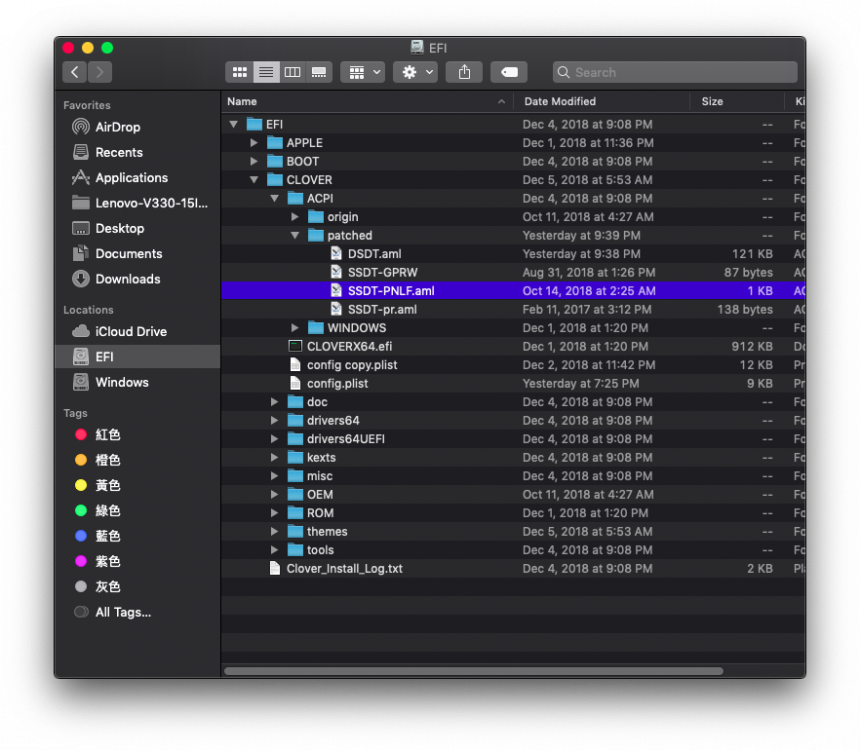Viewport: 860px width, 750px height.
Task: Sort by the Name column header
Action: [367, 101]
